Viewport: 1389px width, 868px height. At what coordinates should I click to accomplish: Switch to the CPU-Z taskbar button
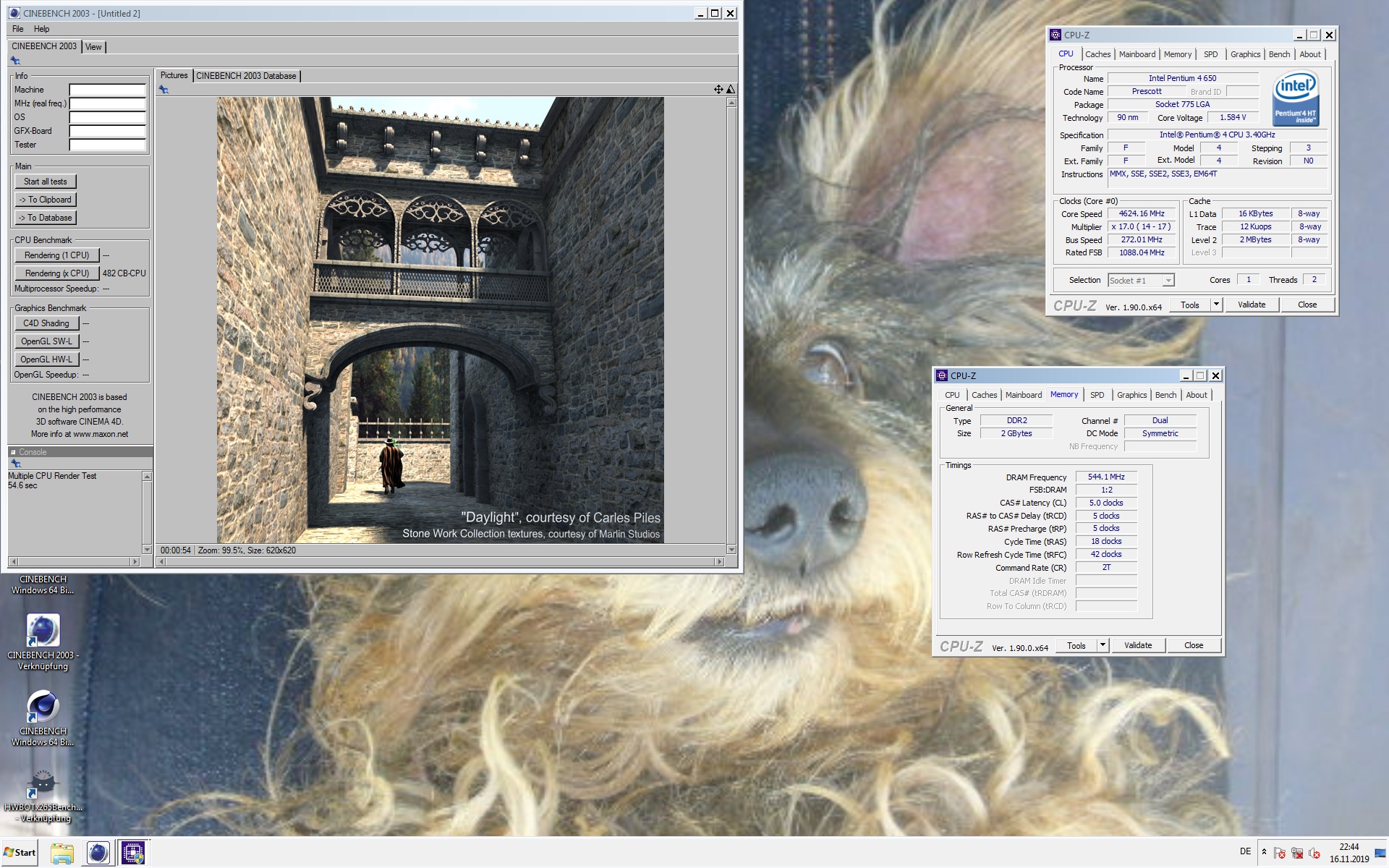click(x=132, y=853)
